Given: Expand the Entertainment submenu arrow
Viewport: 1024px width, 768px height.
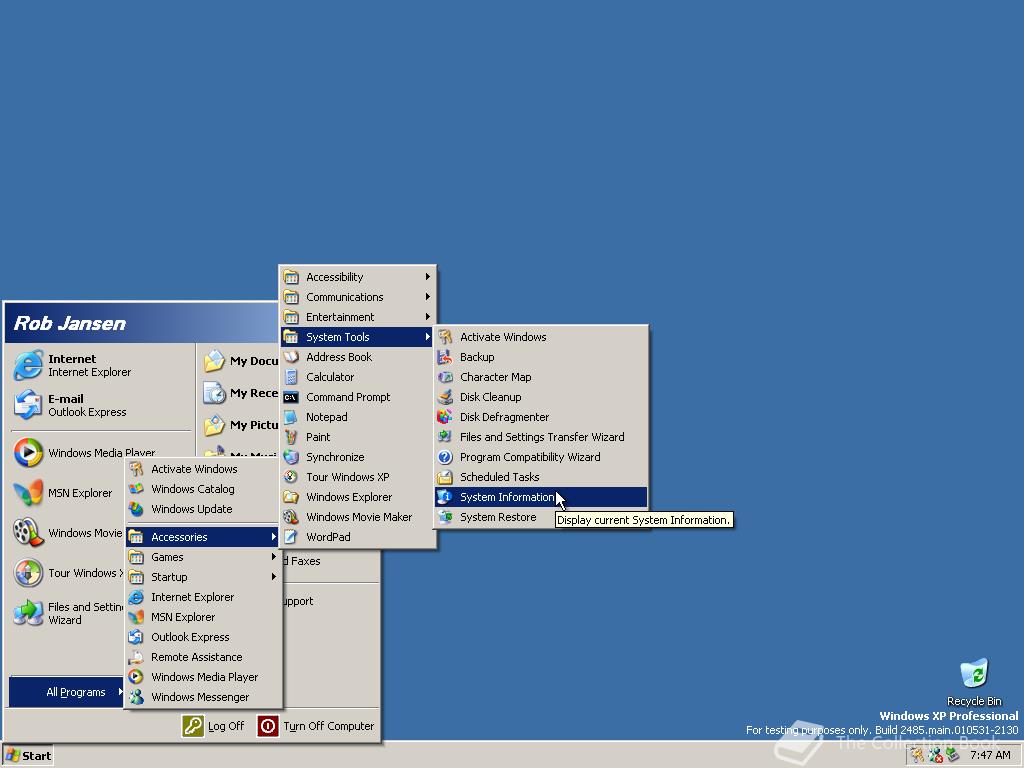Looking at the screenshot, I should pyautogui.click(x=427, y=317).
